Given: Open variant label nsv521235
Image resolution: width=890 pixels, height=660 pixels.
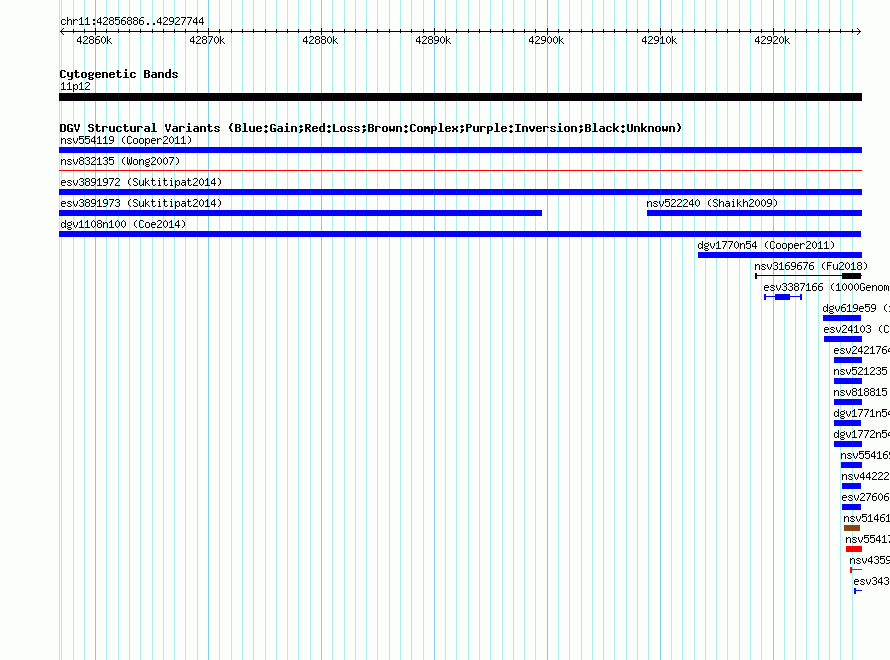Looking at the screenshot, I should [x=860, y=371].
